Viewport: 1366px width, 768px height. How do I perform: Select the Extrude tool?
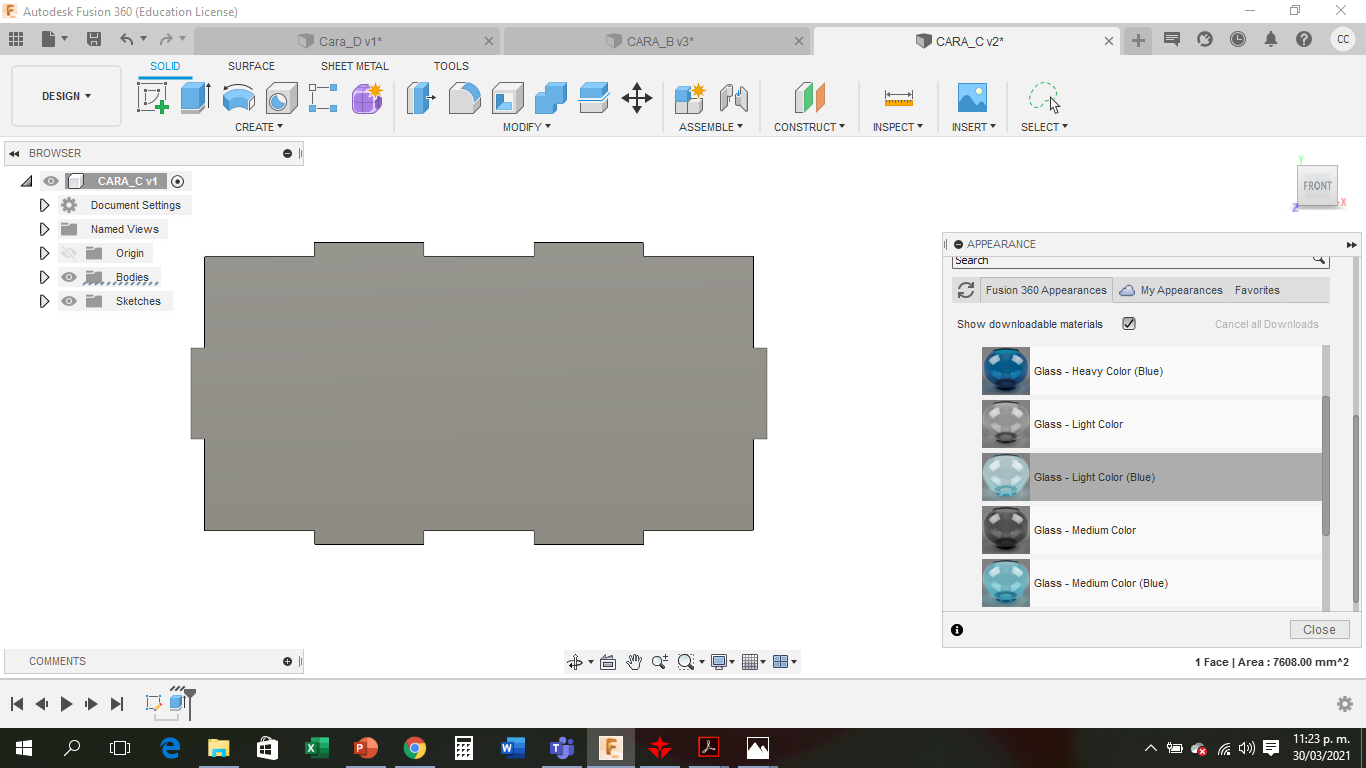[195, 97]
